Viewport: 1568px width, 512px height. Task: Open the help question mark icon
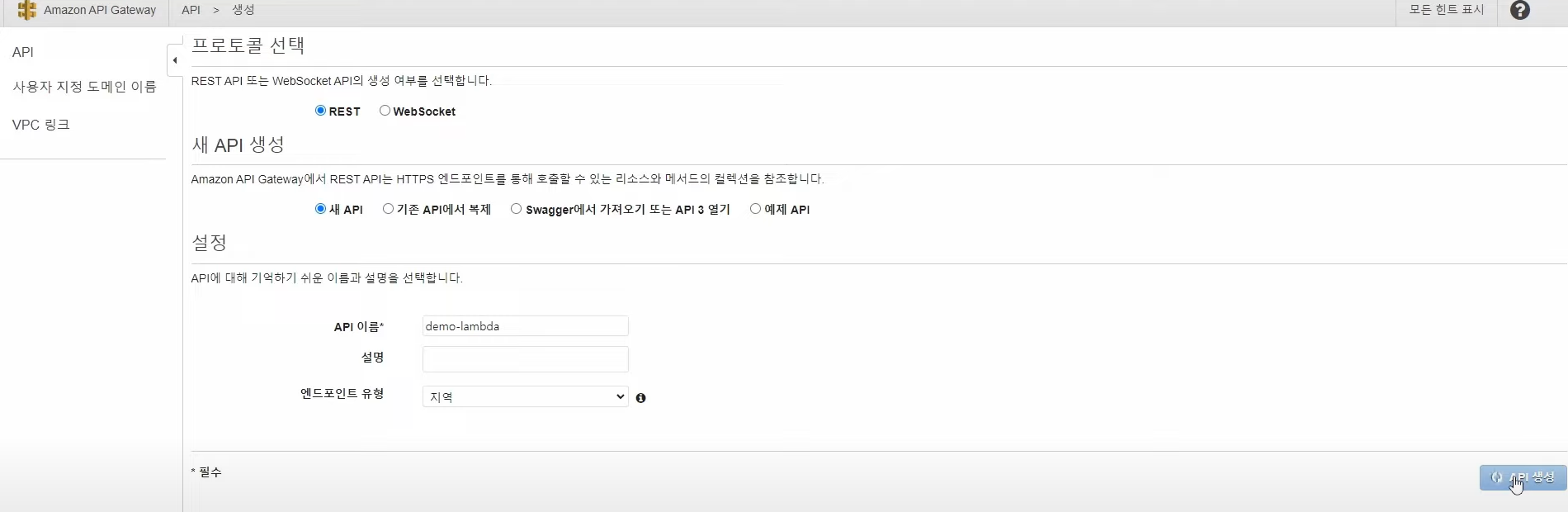pos(1519,11)
